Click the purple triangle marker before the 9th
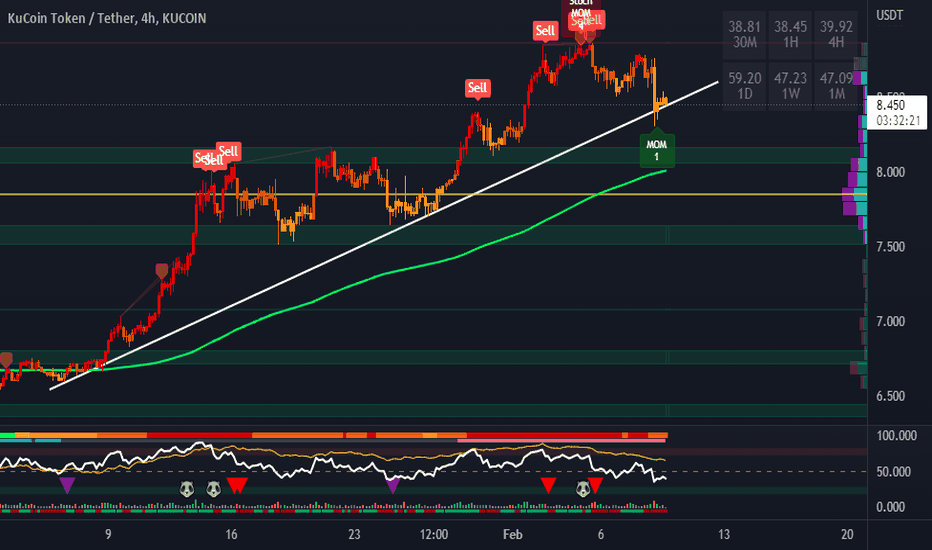Viewport: 932px width, 550px height. click(x=67, y=485)
